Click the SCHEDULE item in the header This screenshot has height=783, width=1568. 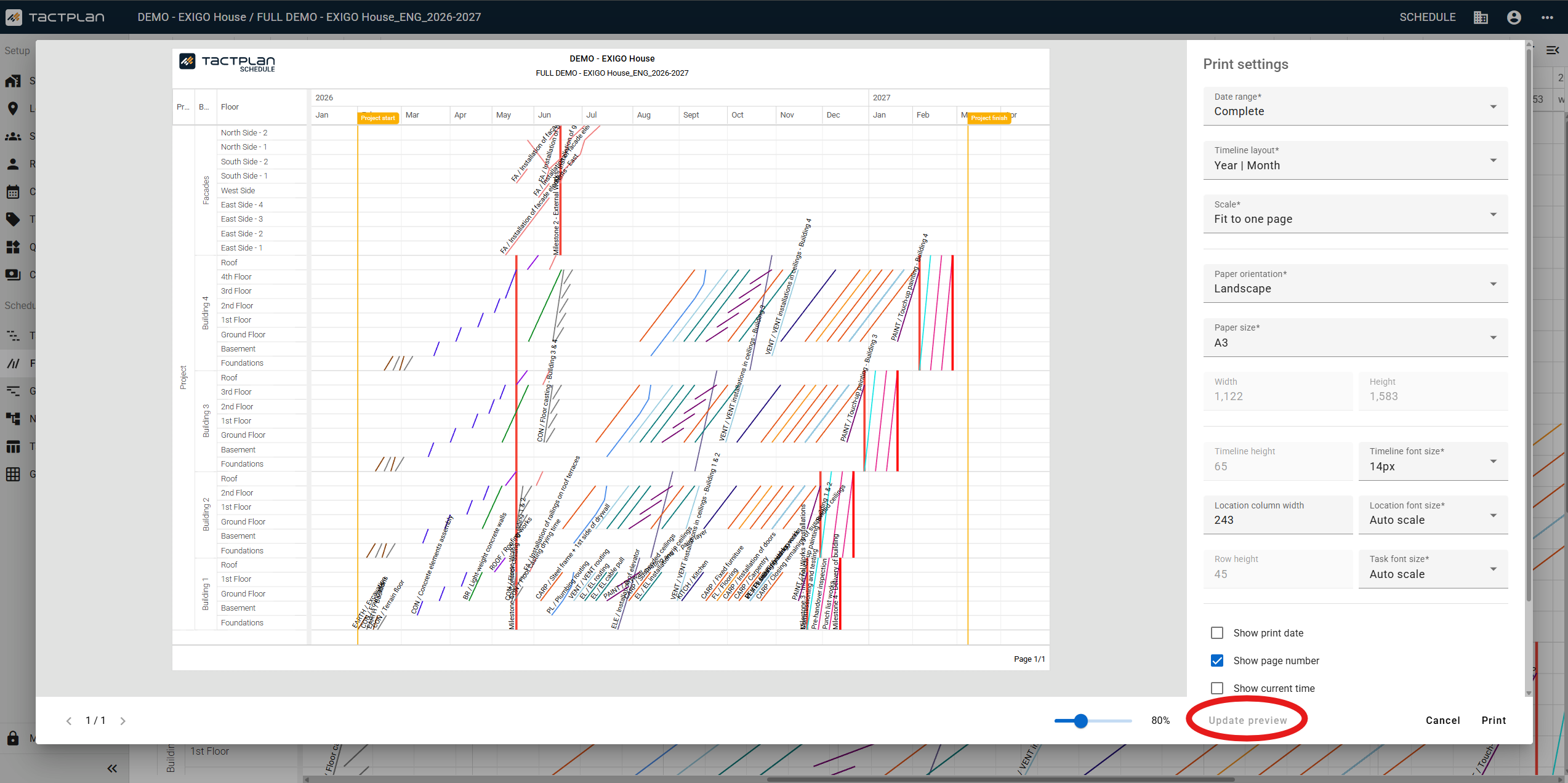[x=1428, y=17]
